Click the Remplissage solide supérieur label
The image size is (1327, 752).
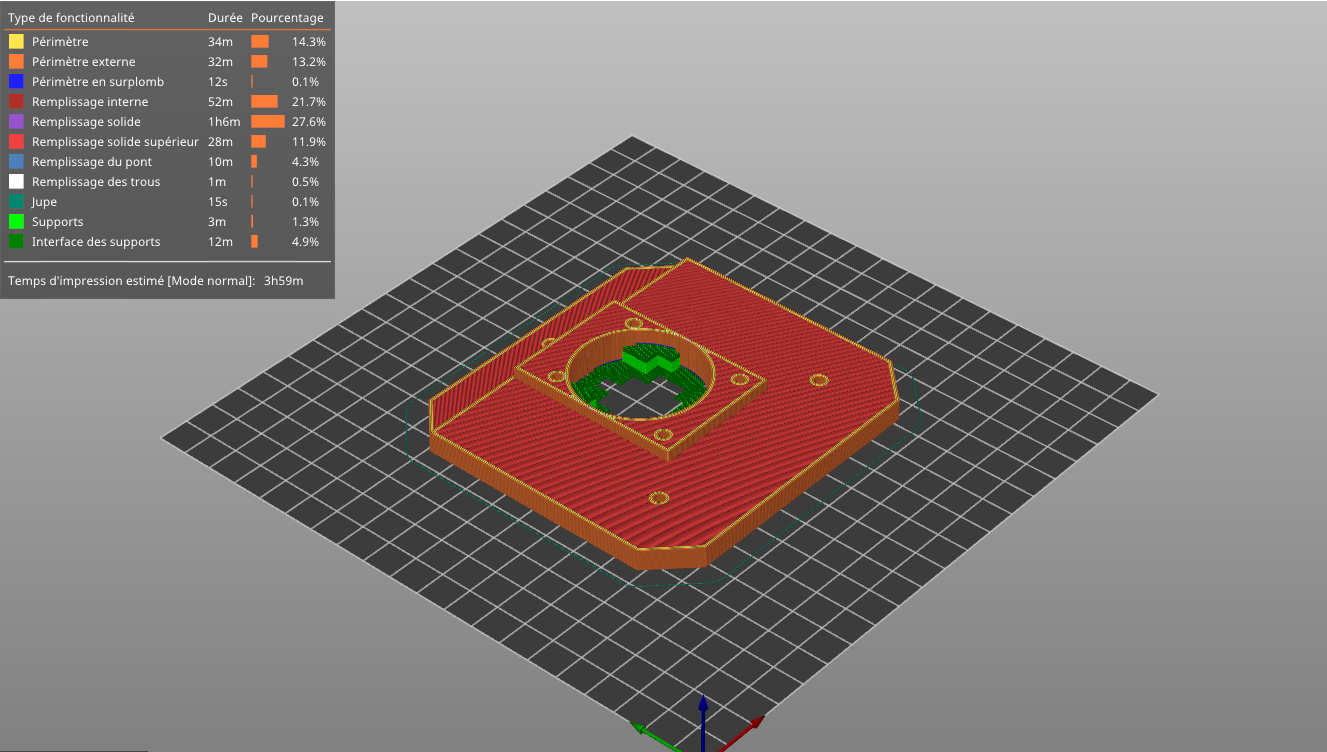click(115, 142)
